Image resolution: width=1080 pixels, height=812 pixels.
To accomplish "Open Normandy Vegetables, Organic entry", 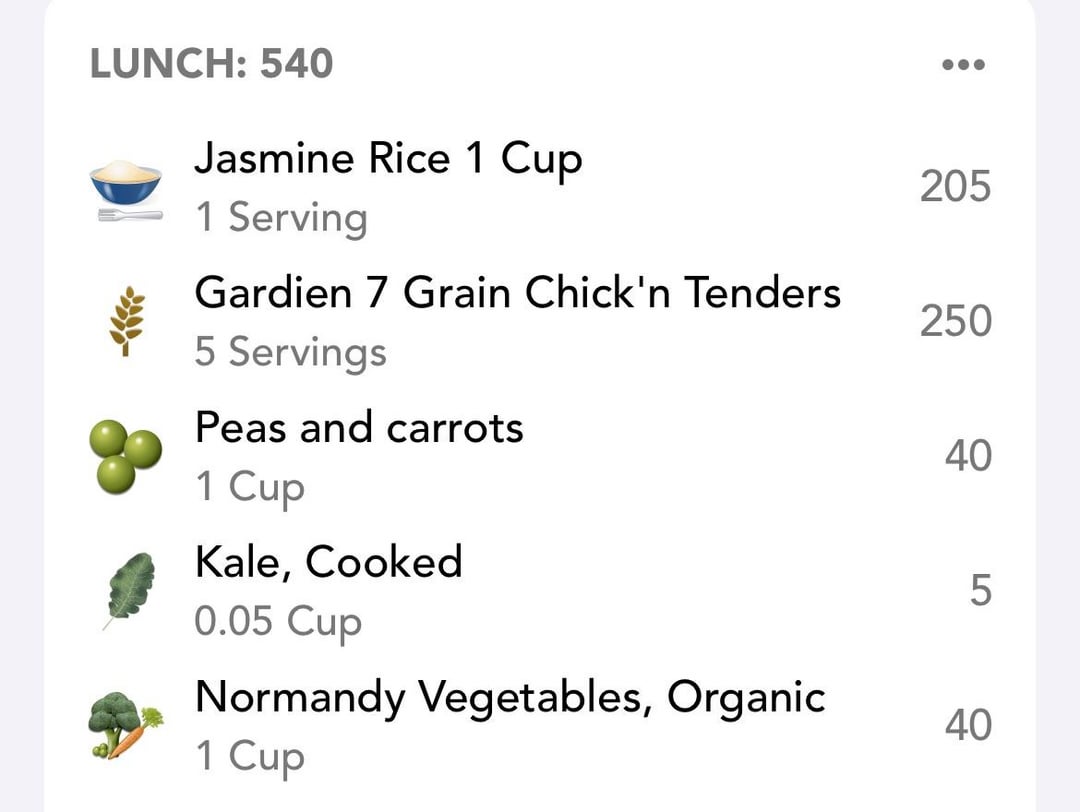I will tap(510, 697).
